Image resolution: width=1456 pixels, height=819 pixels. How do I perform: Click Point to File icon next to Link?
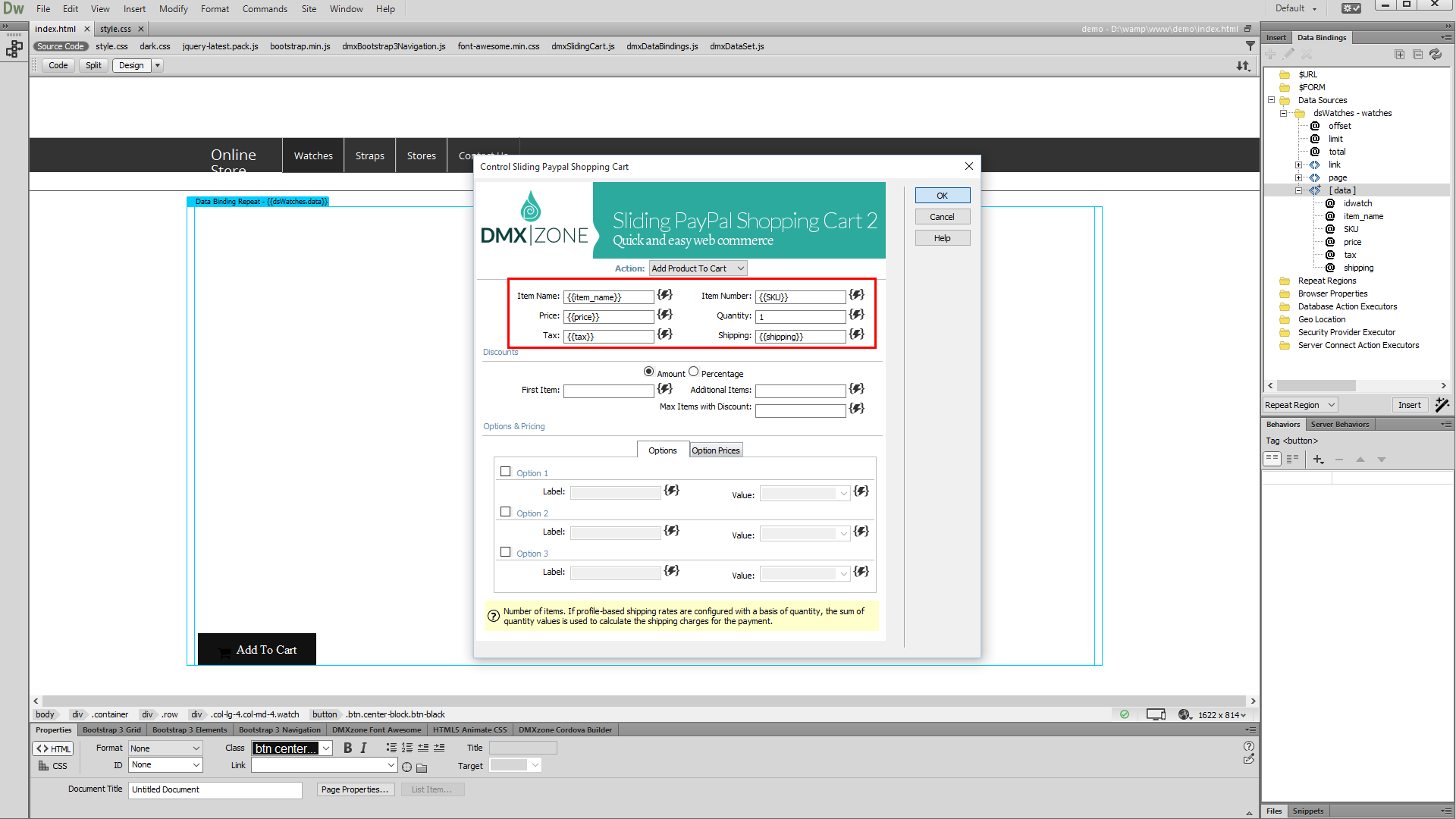click(407, 767)
